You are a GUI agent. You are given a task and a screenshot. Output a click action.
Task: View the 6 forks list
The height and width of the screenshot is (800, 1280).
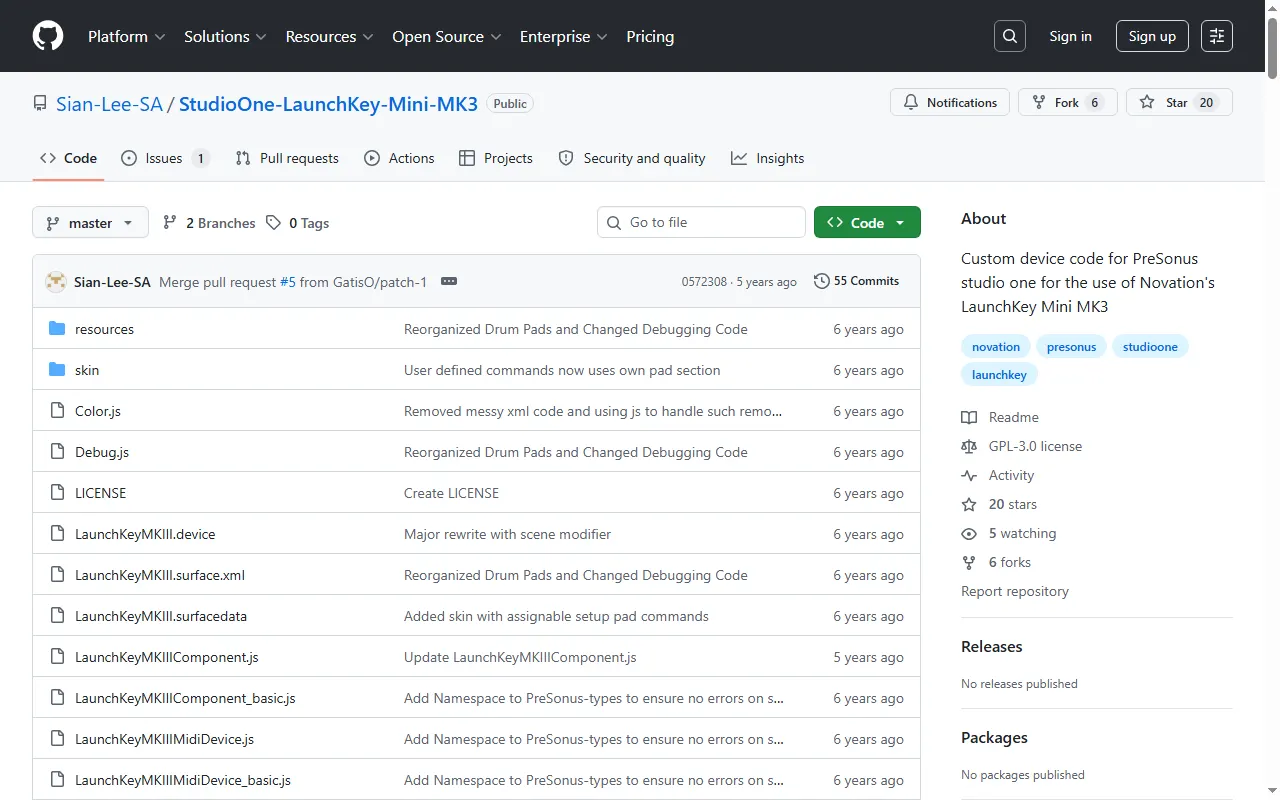click(x=996, y=562)
